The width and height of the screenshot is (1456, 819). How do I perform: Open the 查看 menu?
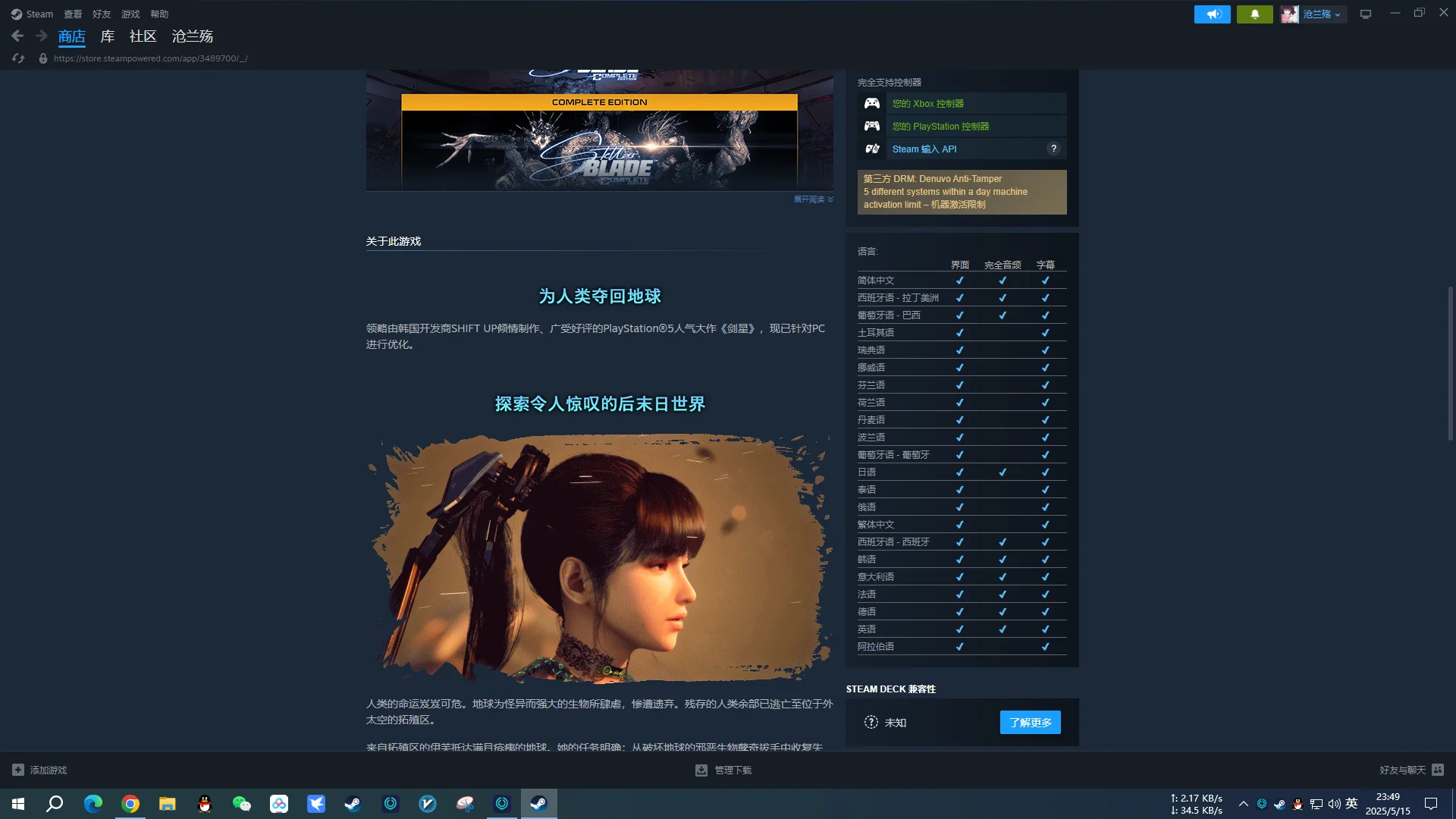73,14
